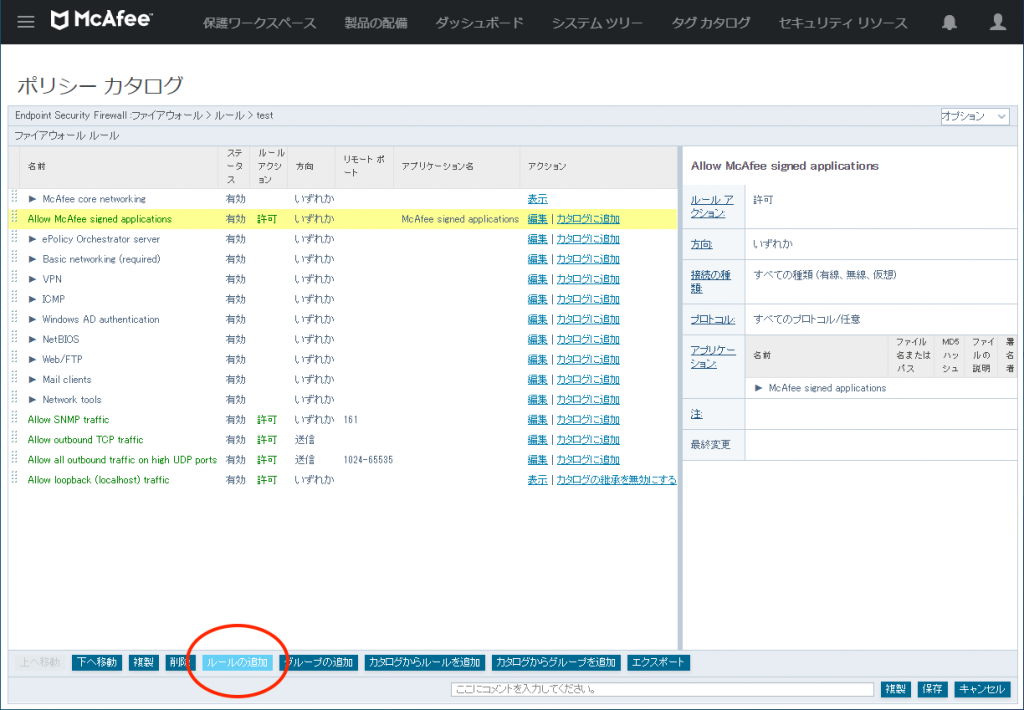
Task: Open the user account icon
Action: pyautogui.click(x=997, y=22)
